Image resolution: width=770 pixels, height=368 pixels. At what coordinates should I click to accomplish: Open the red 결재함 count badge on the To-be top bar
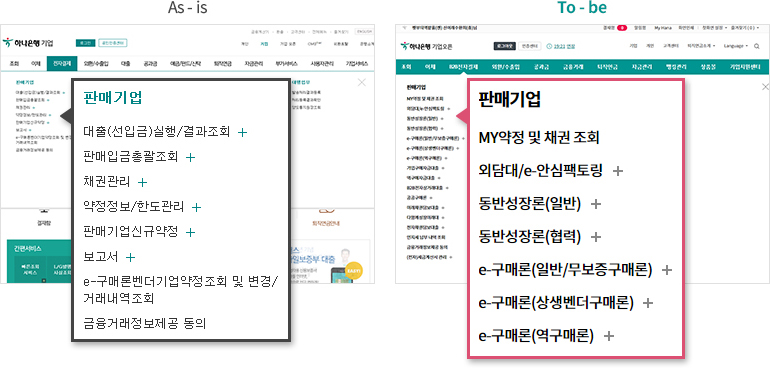[622, 28]
